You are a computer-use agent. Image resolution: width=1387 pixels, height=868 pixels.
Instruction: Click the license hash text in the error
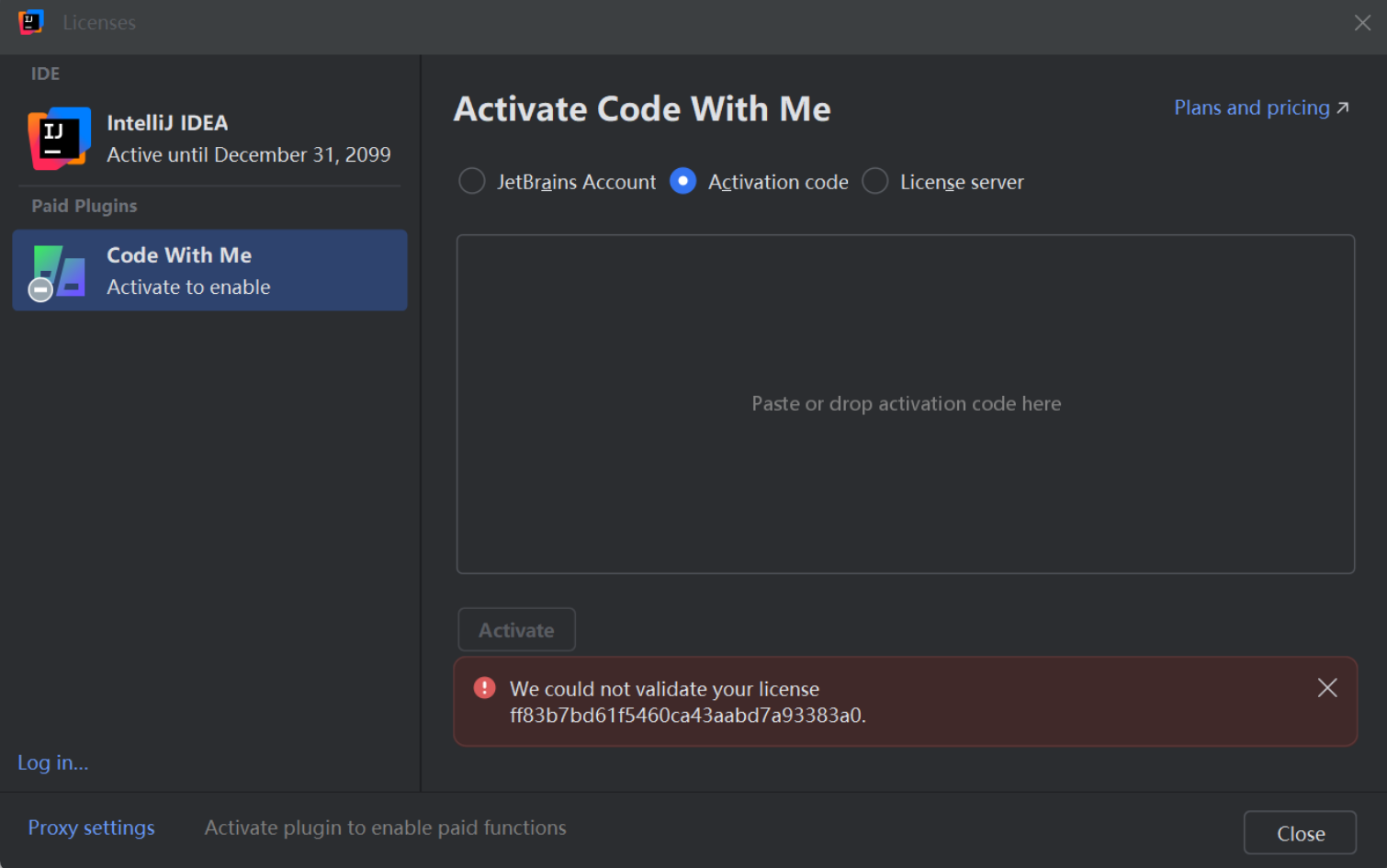(x=687, y=716)
